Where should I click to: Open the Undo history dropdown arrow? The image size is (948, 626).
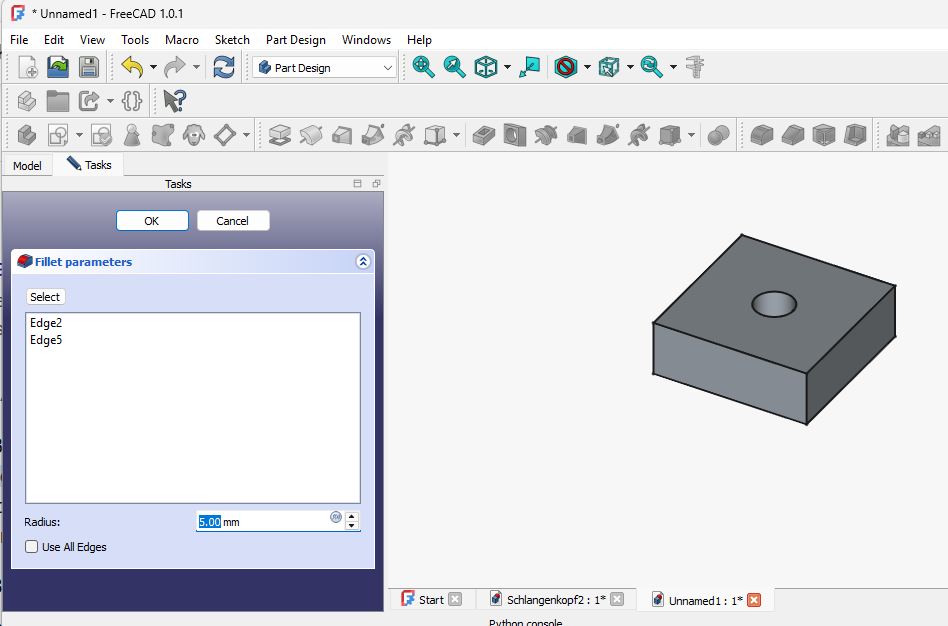click(152, 67)
